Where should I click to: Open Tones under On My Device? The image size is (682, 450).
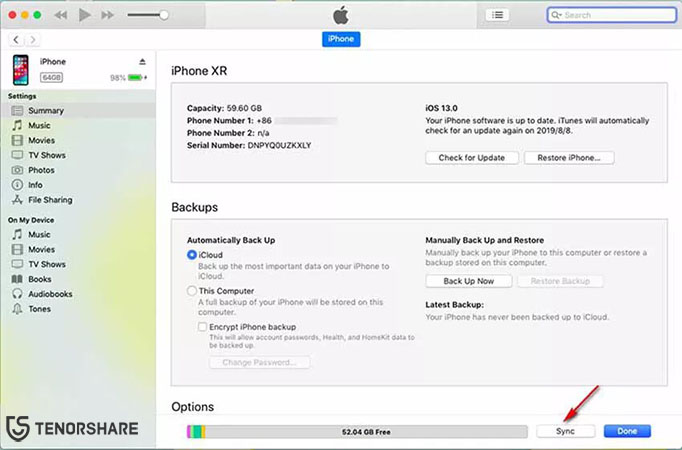click(x=78, y=309)
